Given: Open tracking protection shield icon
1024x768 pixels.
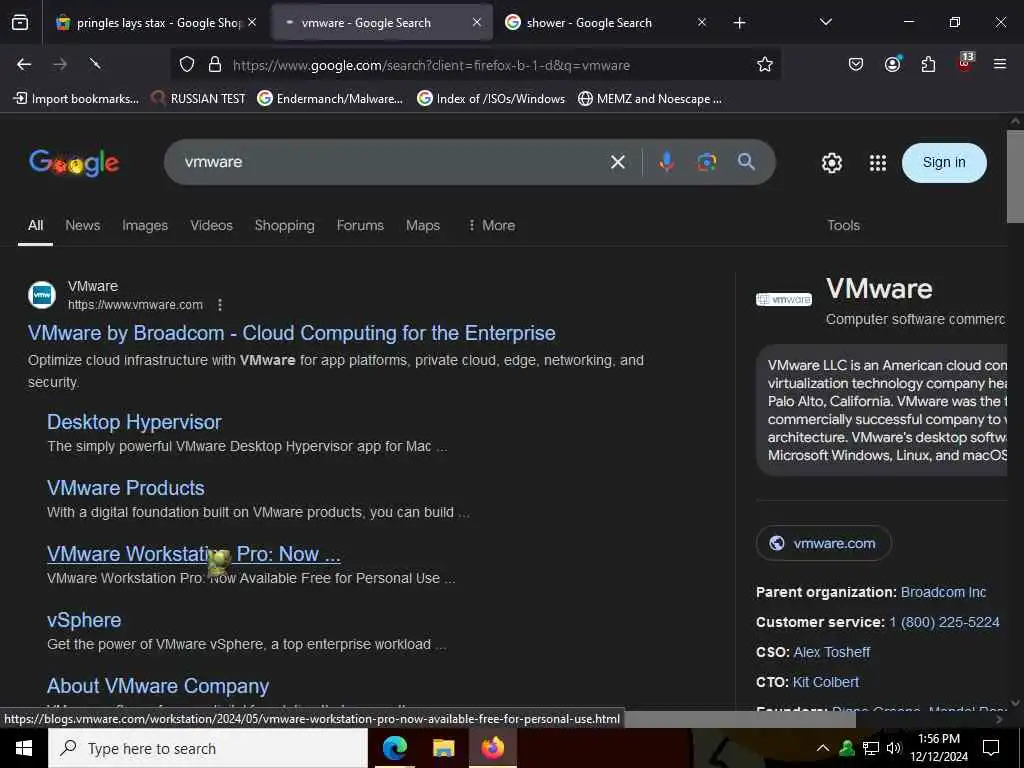Looking at the screenshot, I should tap(187, 65).
